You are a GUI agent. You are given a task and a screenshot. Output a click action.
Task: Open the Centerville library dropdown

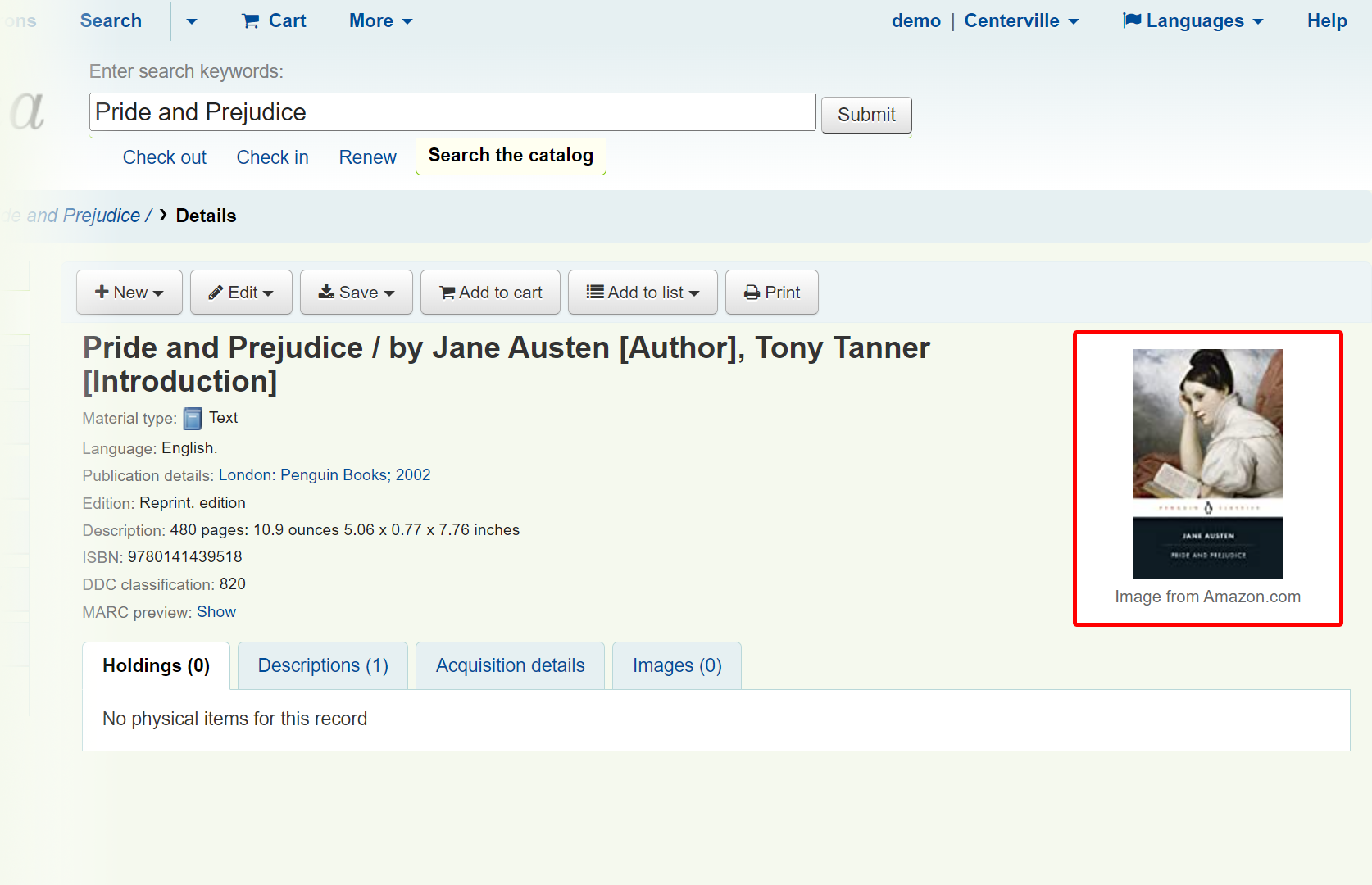click(1021, 20)
